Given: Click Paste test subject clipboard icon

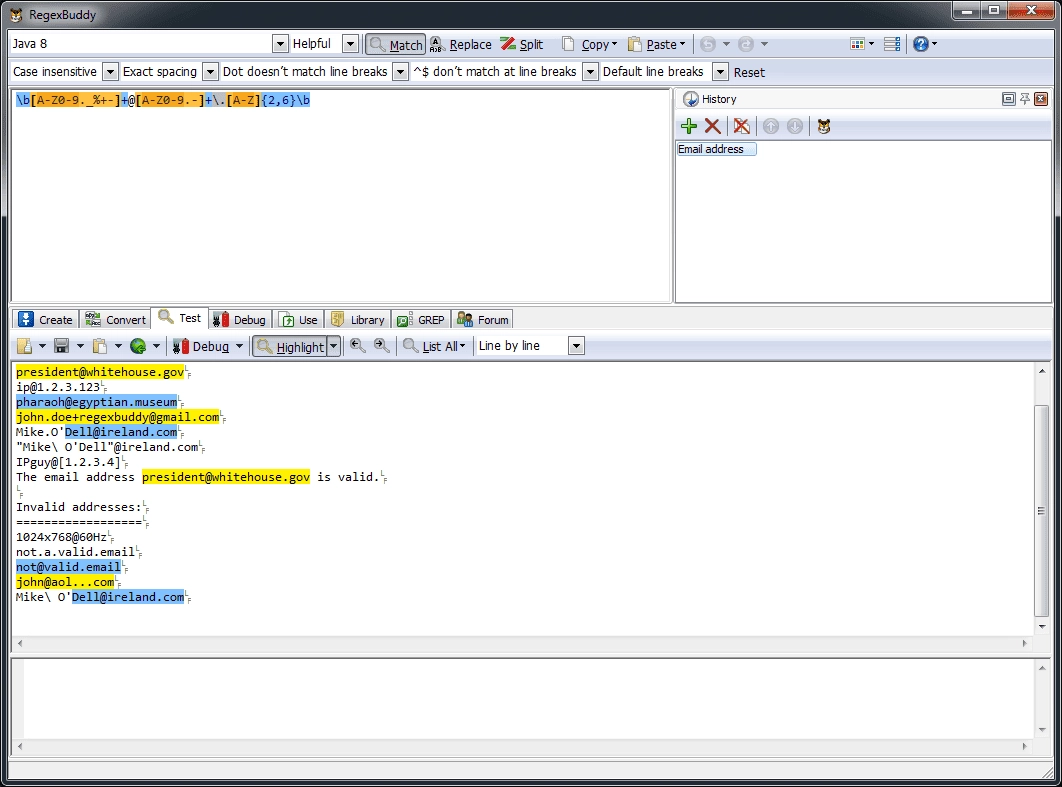Looking at the screenshot, I should point(100,346).
